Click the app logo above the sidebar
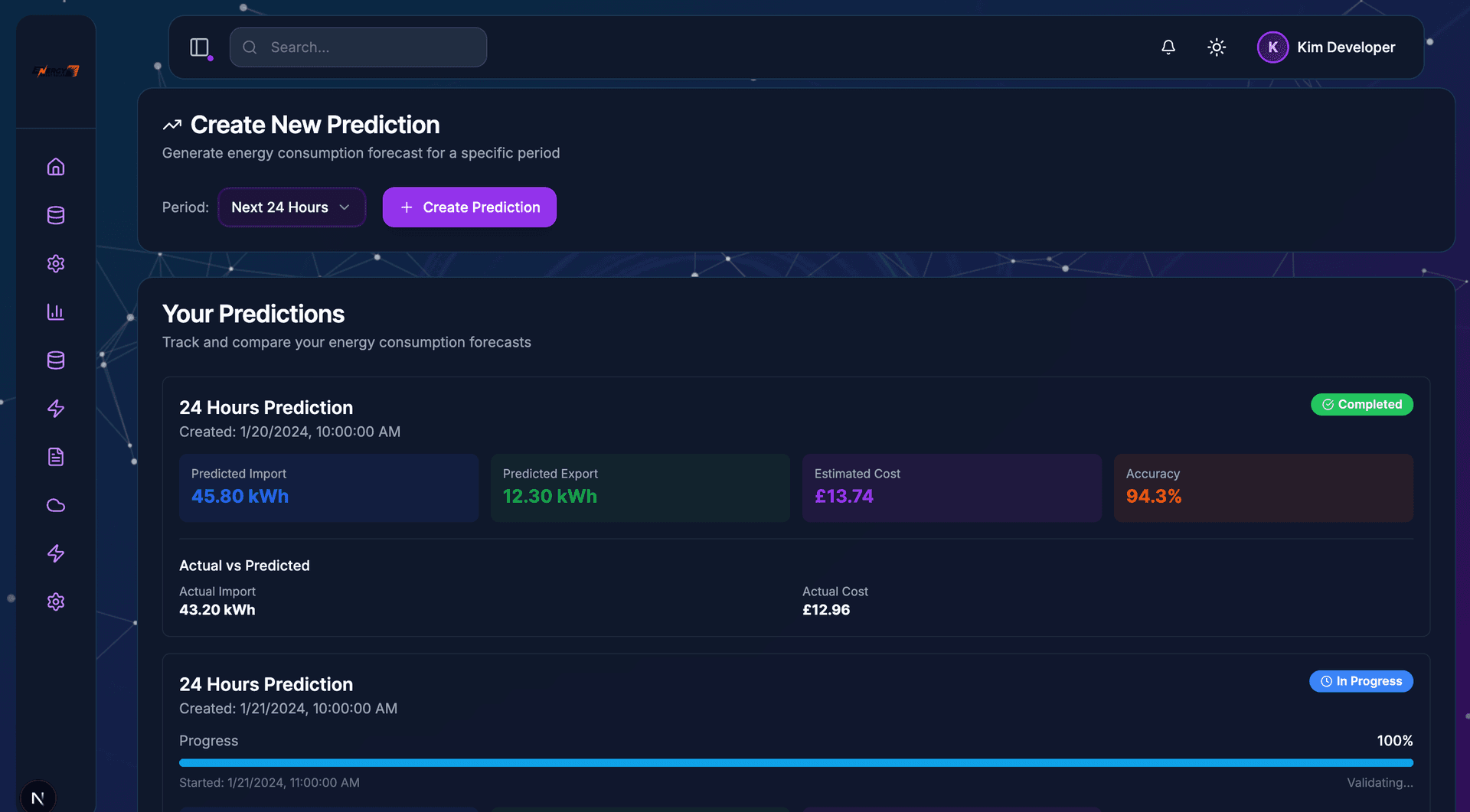 [56, 71]
